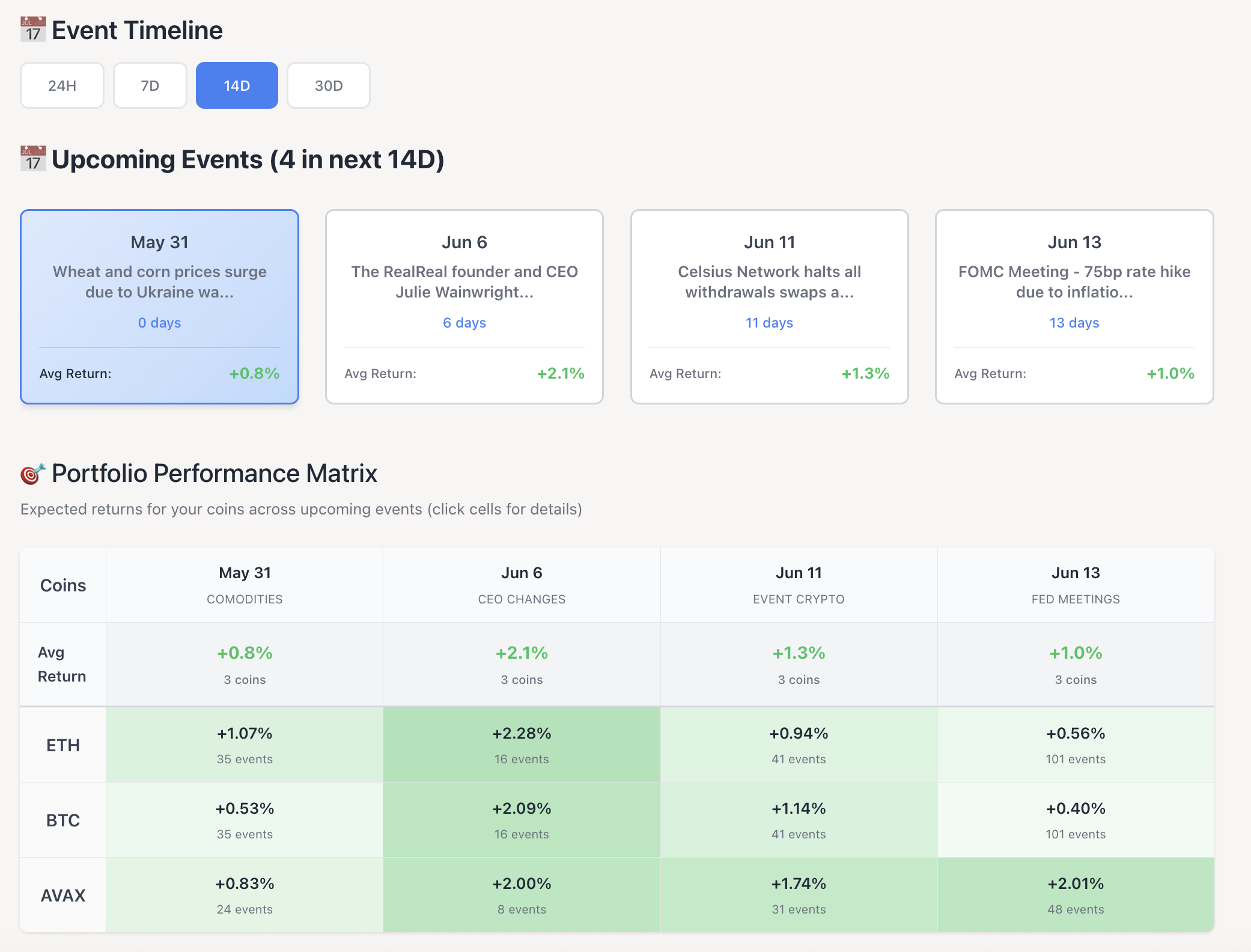1251x952 pixels.
Task: Click the target icon beside Portfolio Performance Matrix
Action: [33, 474]
